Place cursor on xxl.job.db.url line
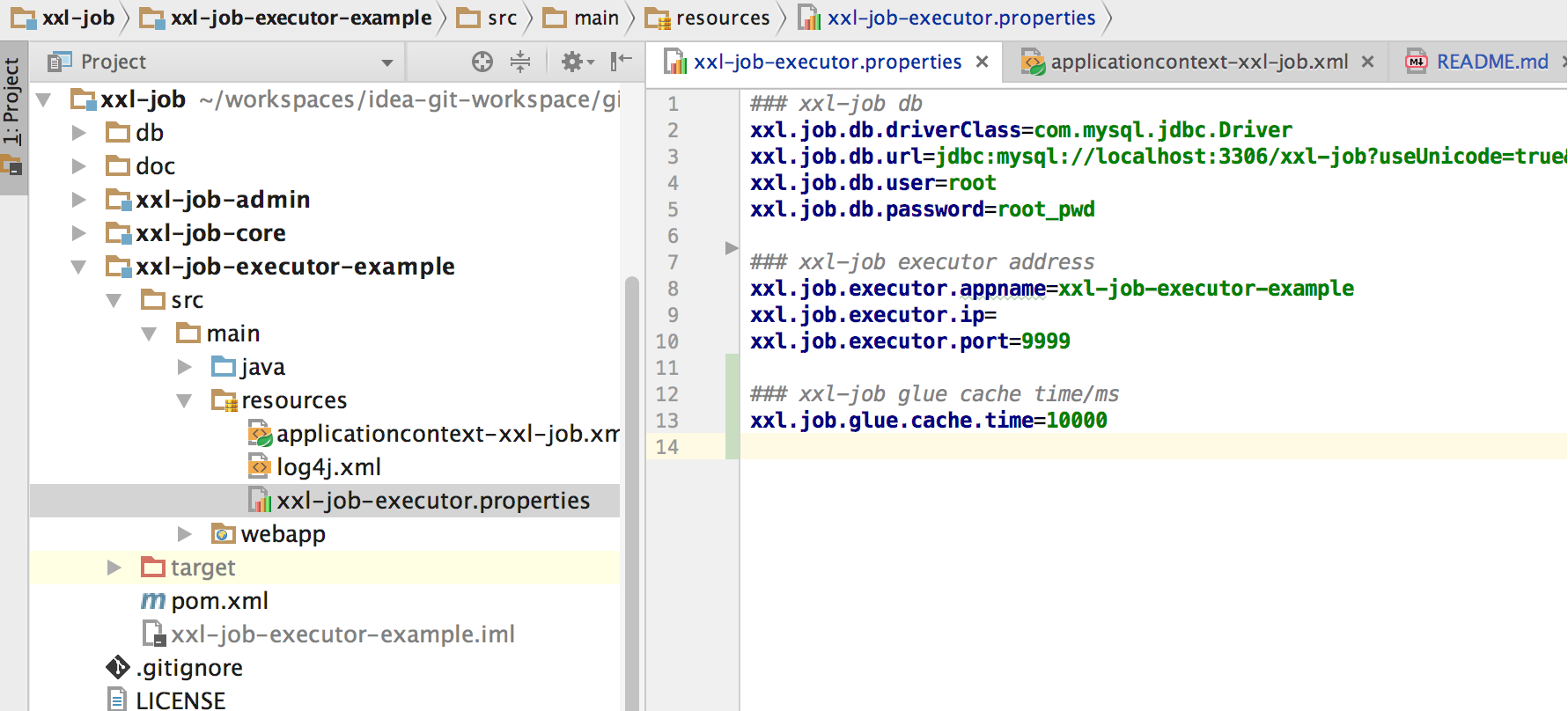This screenshot has height=711, width=1568. [1158, 157]
